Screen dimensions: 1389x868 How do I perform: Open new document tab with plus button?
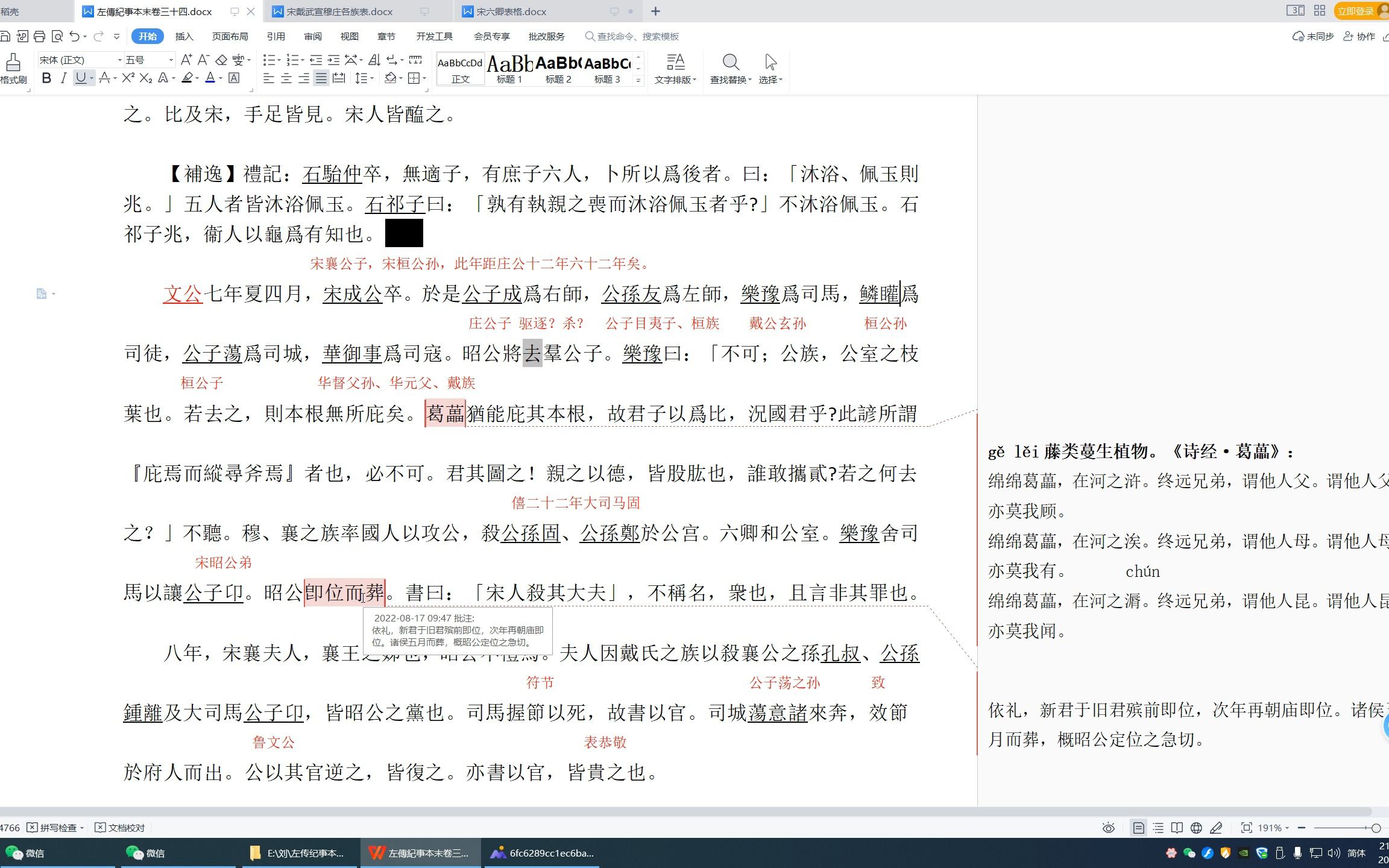[656, 11]
